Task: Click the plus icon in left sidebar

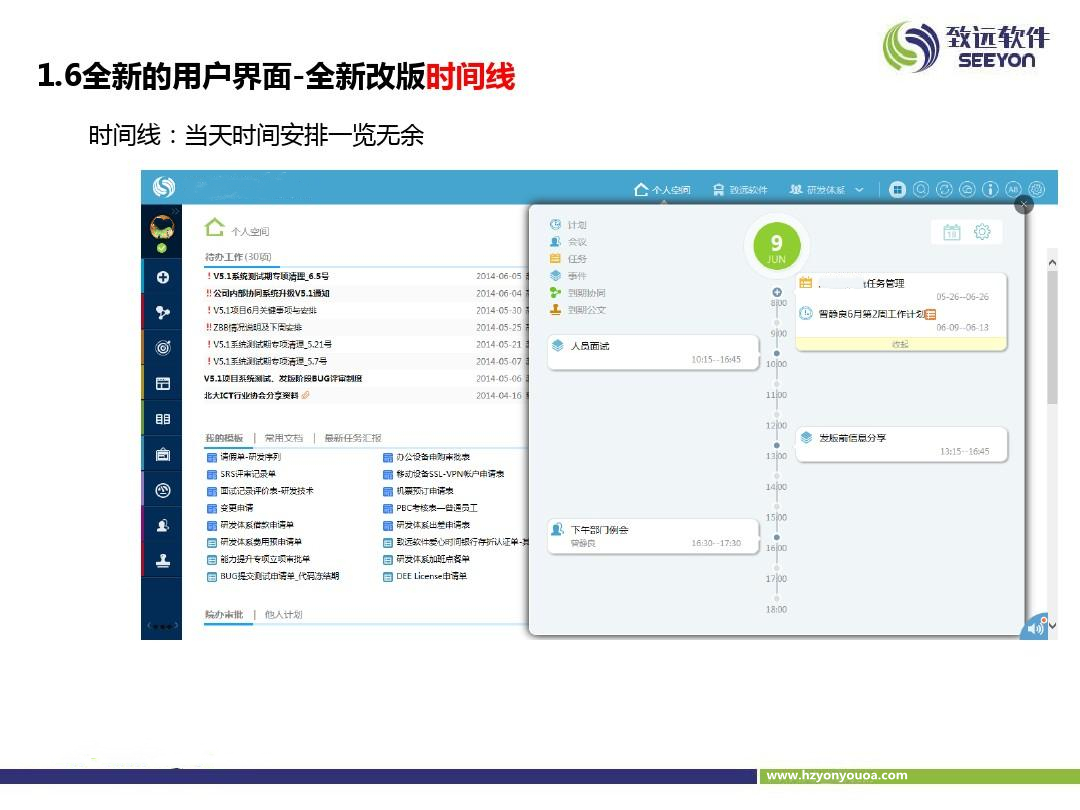Action: [x=163, y=277]
